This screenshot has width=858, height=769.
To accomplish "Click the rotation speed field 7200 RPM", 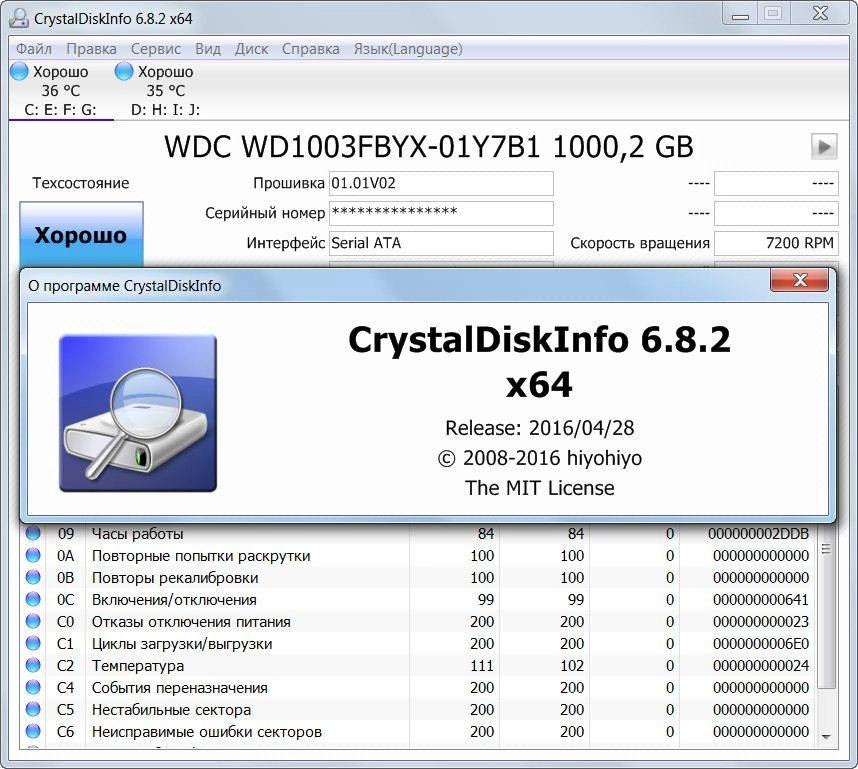I will [776, 242].
